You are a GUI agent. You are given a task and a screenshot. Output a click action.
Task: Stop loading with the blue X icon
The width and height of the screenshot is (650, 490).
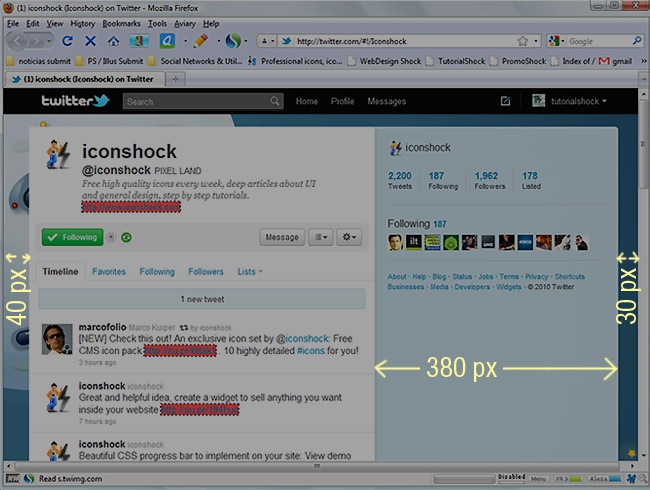point(90,41)
